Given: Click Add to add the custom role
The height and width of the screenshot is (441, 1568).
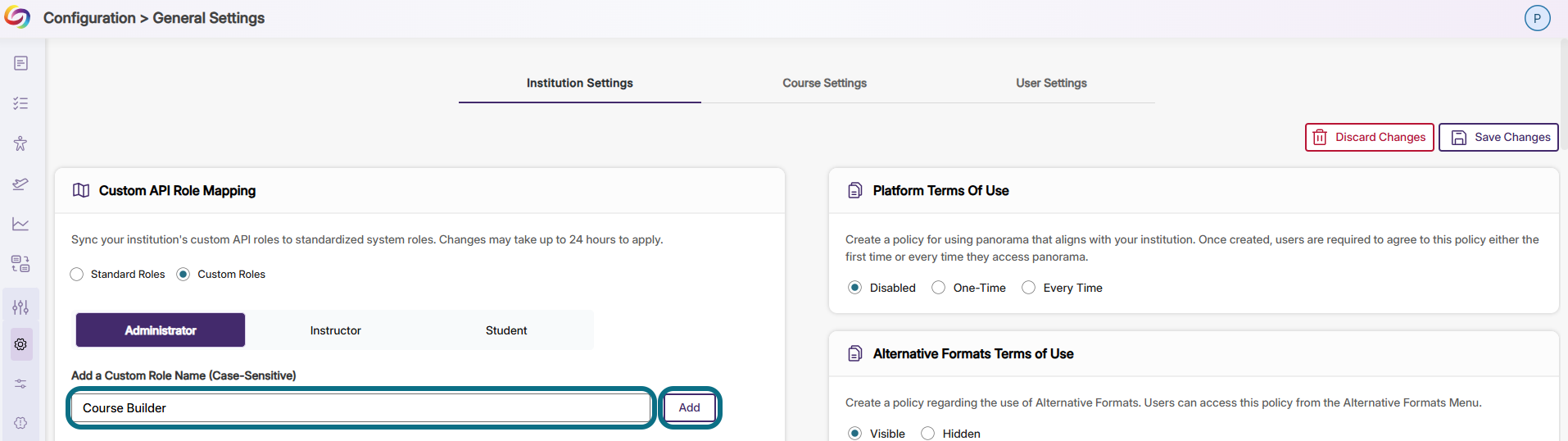Looking at the screenshot, I should coord(690,407).
